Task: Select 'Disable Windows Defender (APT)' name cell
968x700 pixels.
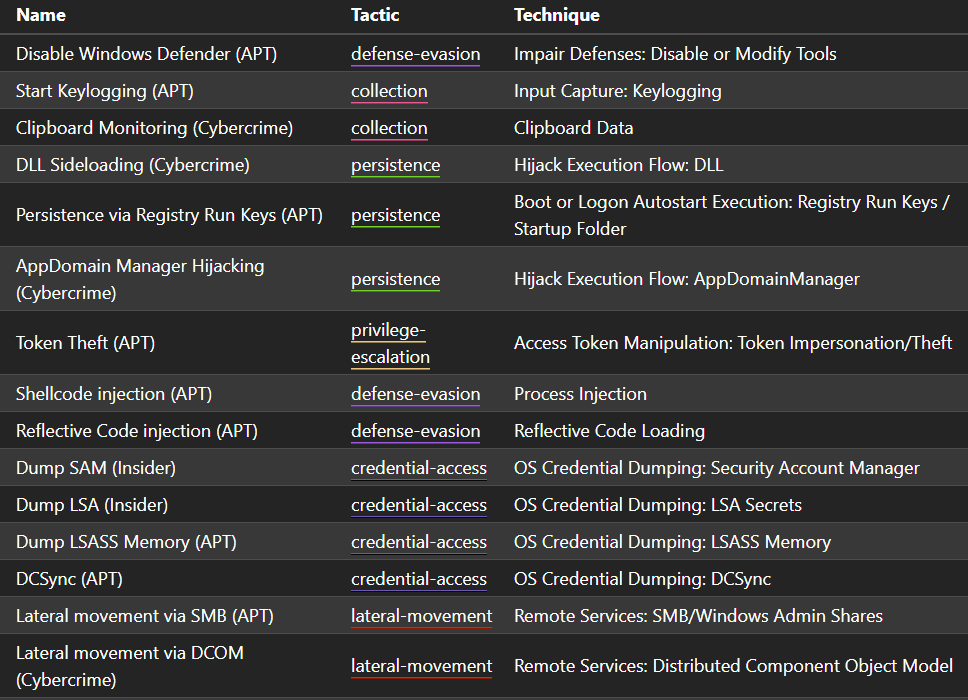Action: (x=146, y=54)
